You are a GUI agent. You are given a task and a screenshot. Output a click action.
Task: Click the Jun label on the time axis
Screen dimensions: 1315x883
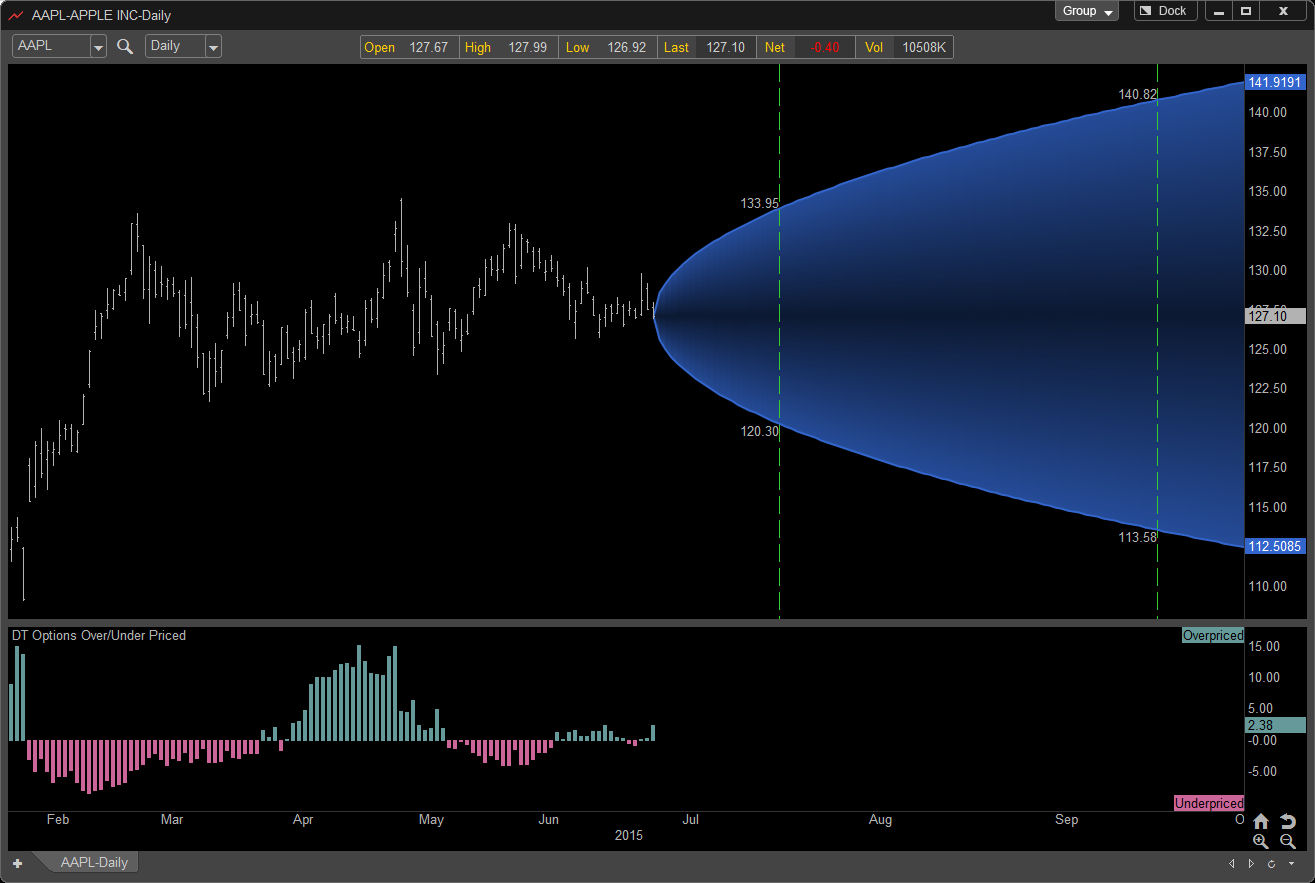pos(548,820)
